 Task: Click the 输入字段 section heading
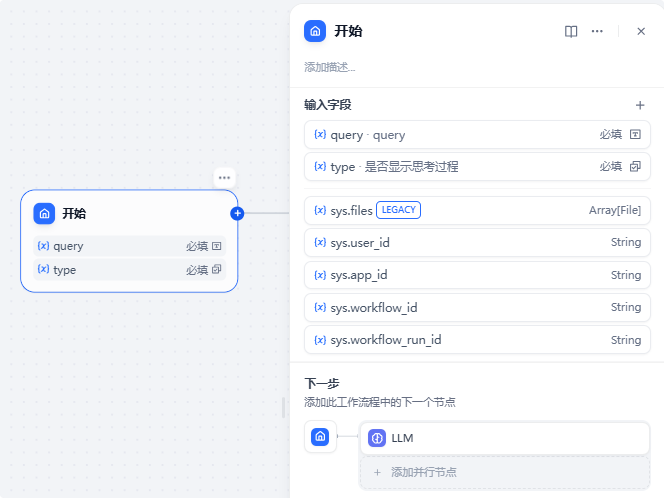click(x=328, y=105)
